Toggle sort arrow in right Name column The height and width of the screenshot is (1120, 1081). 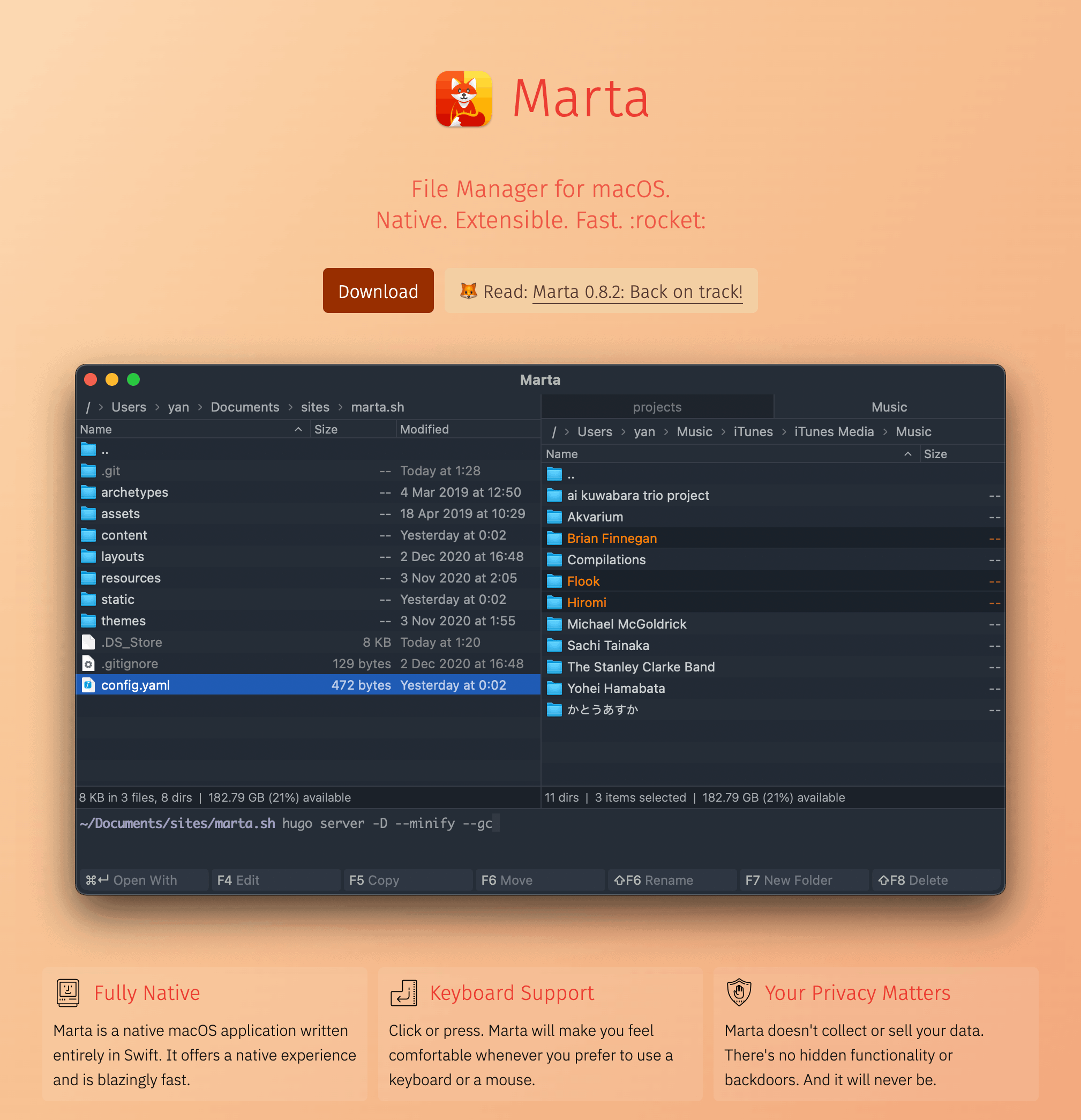click(907, 454)
